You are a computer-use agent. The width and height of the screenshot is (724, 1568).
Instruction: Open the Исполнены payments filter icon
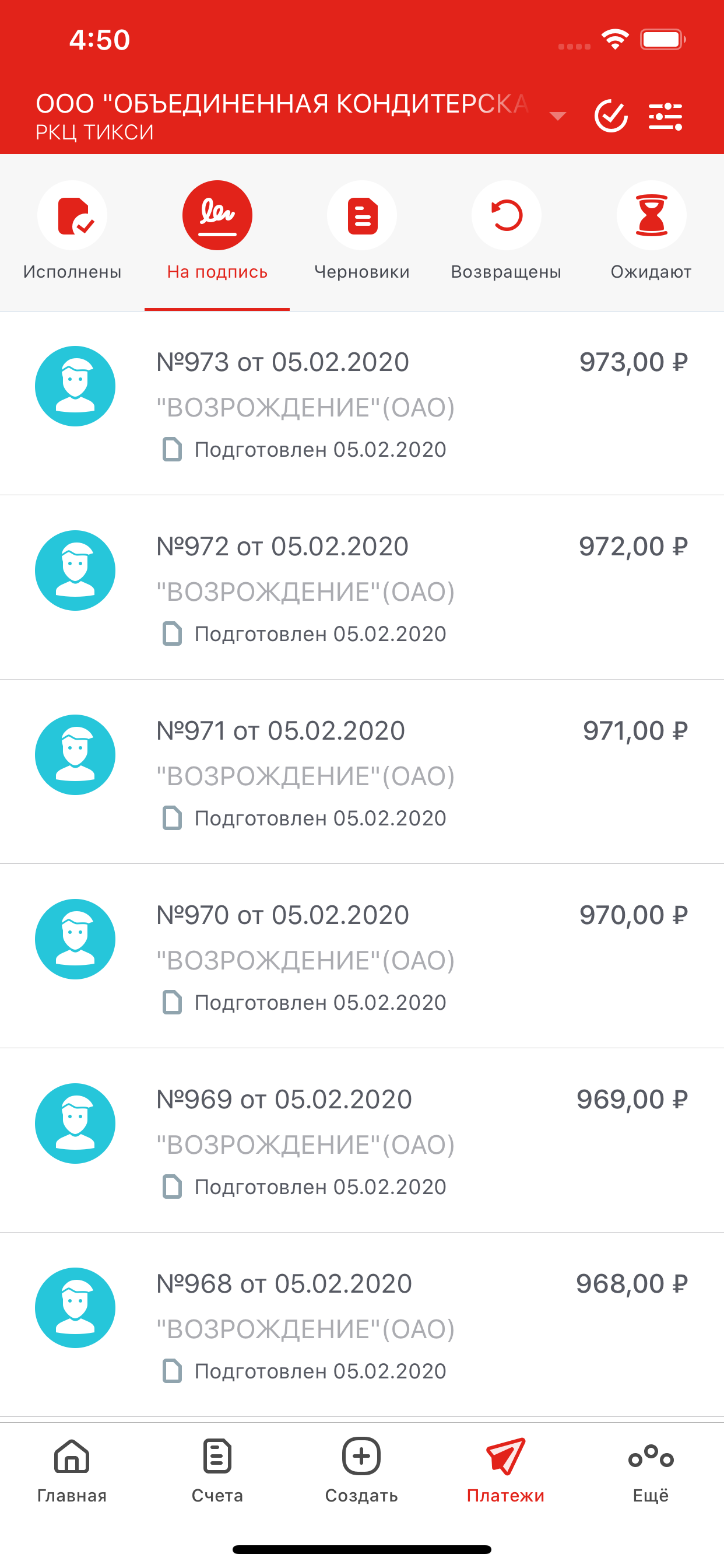click(72, 215)
